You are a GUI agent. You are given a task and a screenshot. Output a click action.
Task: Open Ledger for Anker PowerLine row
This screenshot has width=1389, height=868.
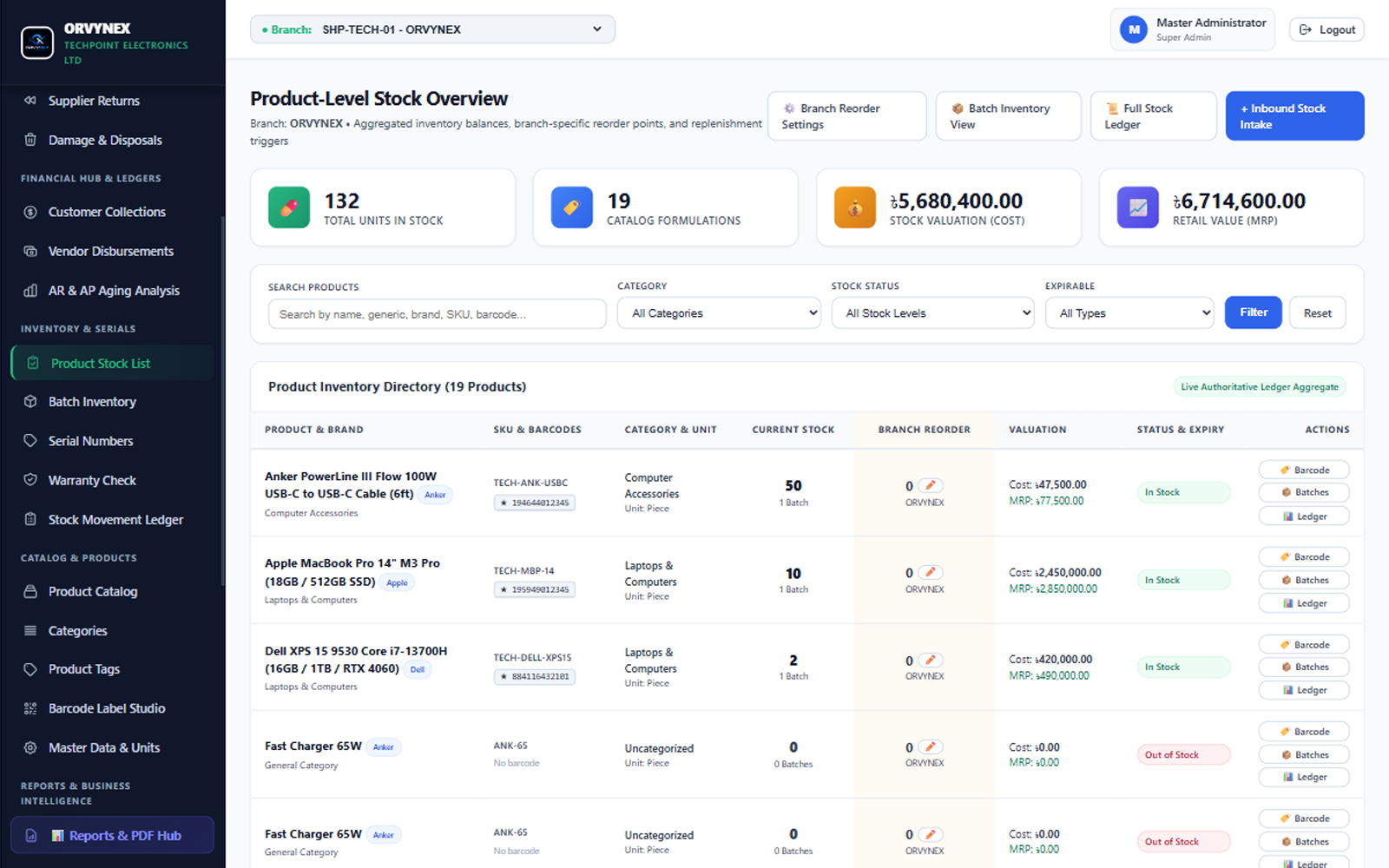[1304, 516]
